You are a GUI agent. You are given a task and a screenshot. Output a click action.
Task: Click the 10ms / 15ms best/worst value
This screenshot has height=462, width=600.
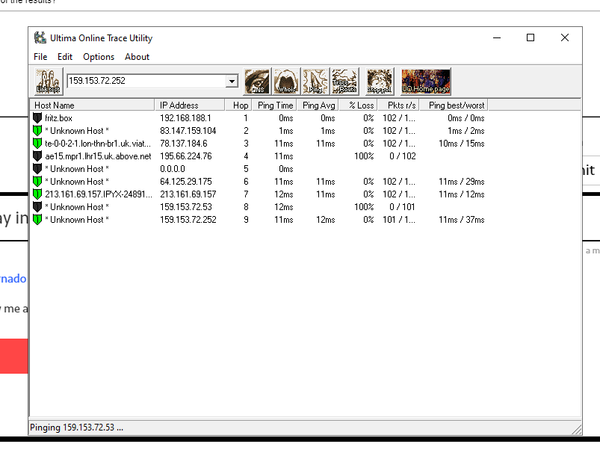pos(461,143)
